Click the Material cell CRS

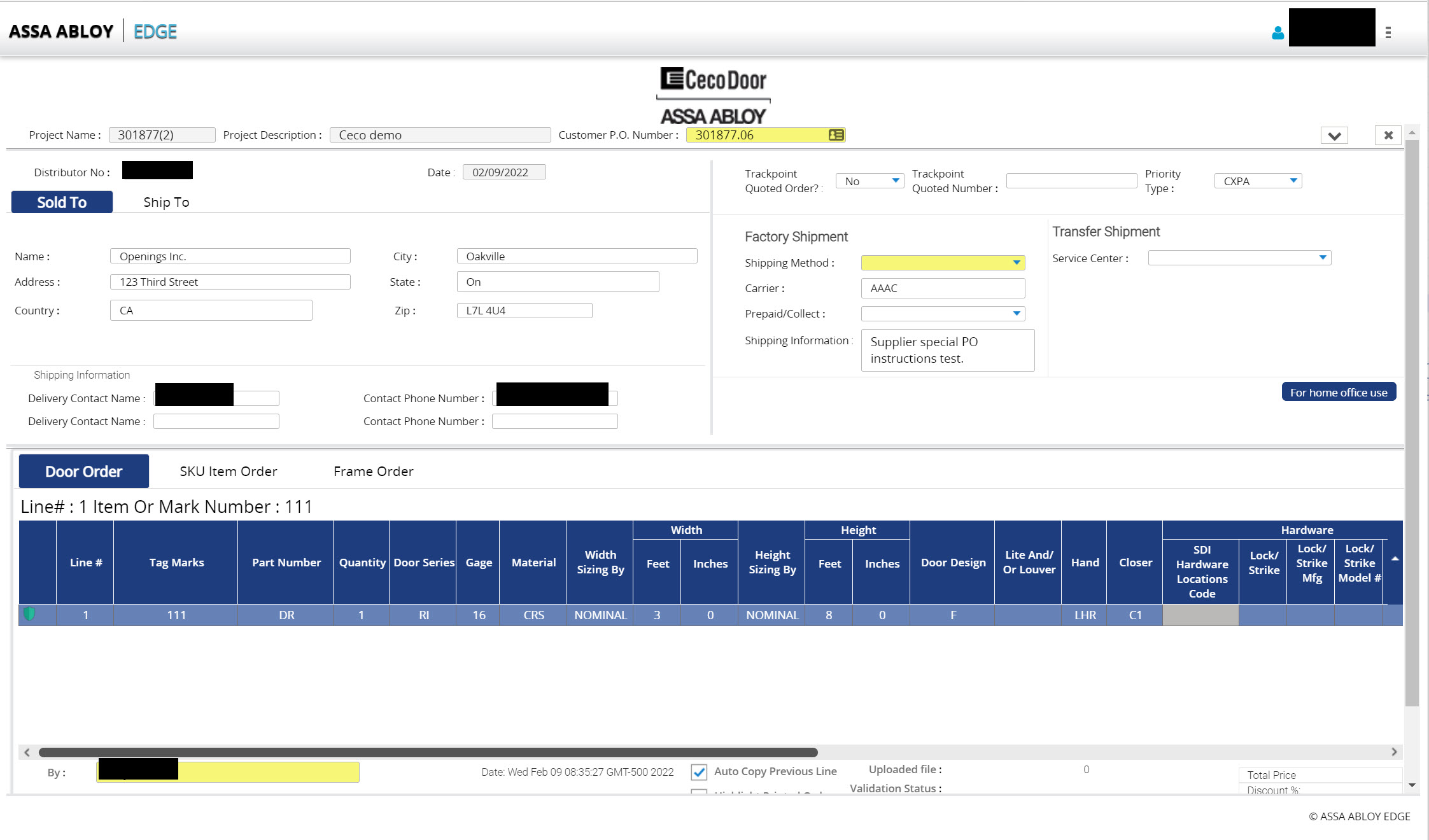click(533, 615)
